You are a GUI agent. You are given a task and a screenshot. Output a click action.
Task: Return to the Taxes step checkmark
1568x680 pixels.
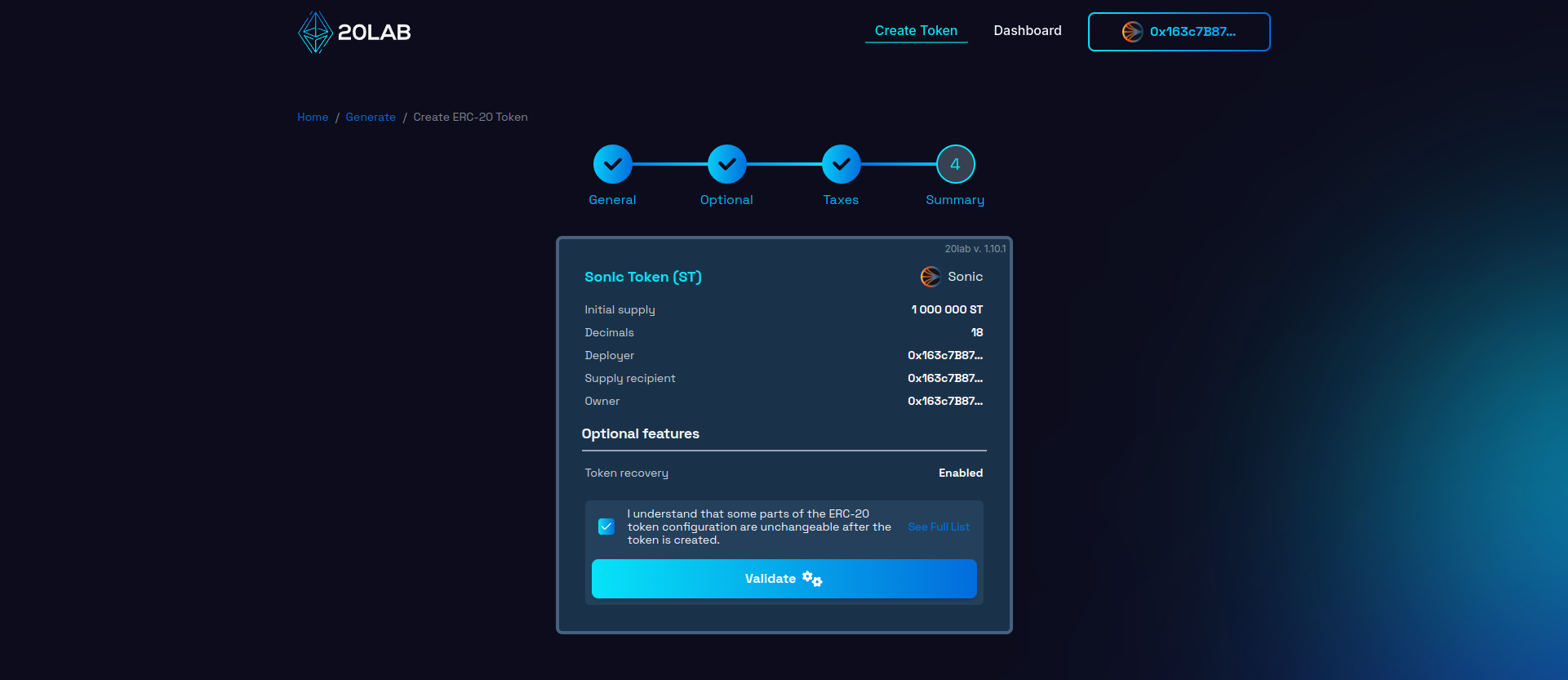(841, 164)
